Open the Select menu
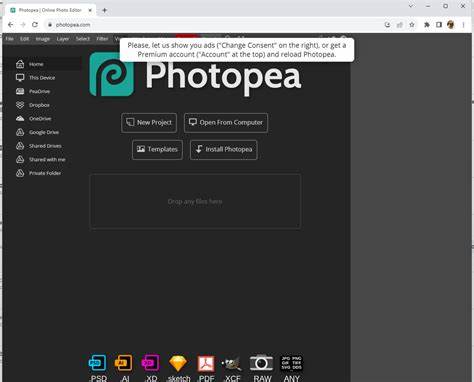 point(83,39)
